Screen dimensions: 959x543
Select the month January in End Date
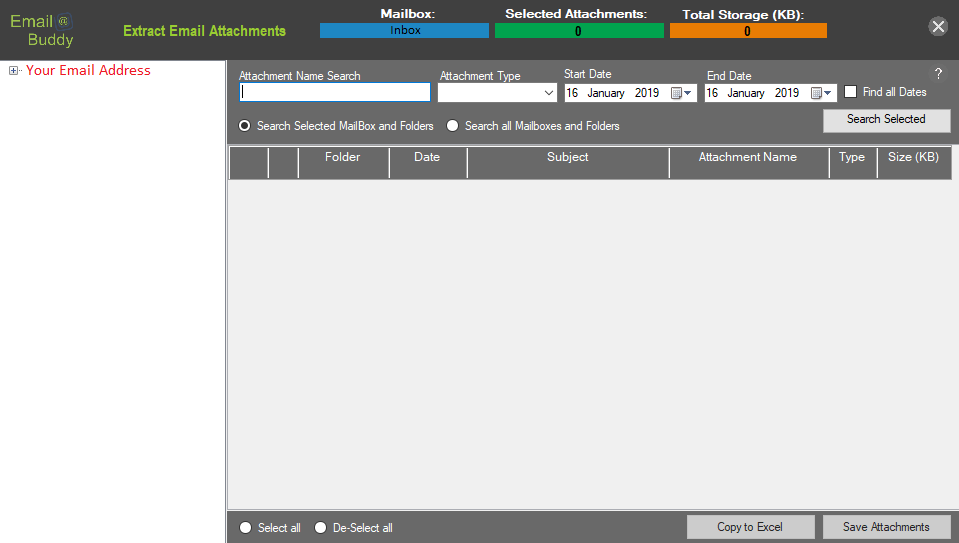(746, 93)
